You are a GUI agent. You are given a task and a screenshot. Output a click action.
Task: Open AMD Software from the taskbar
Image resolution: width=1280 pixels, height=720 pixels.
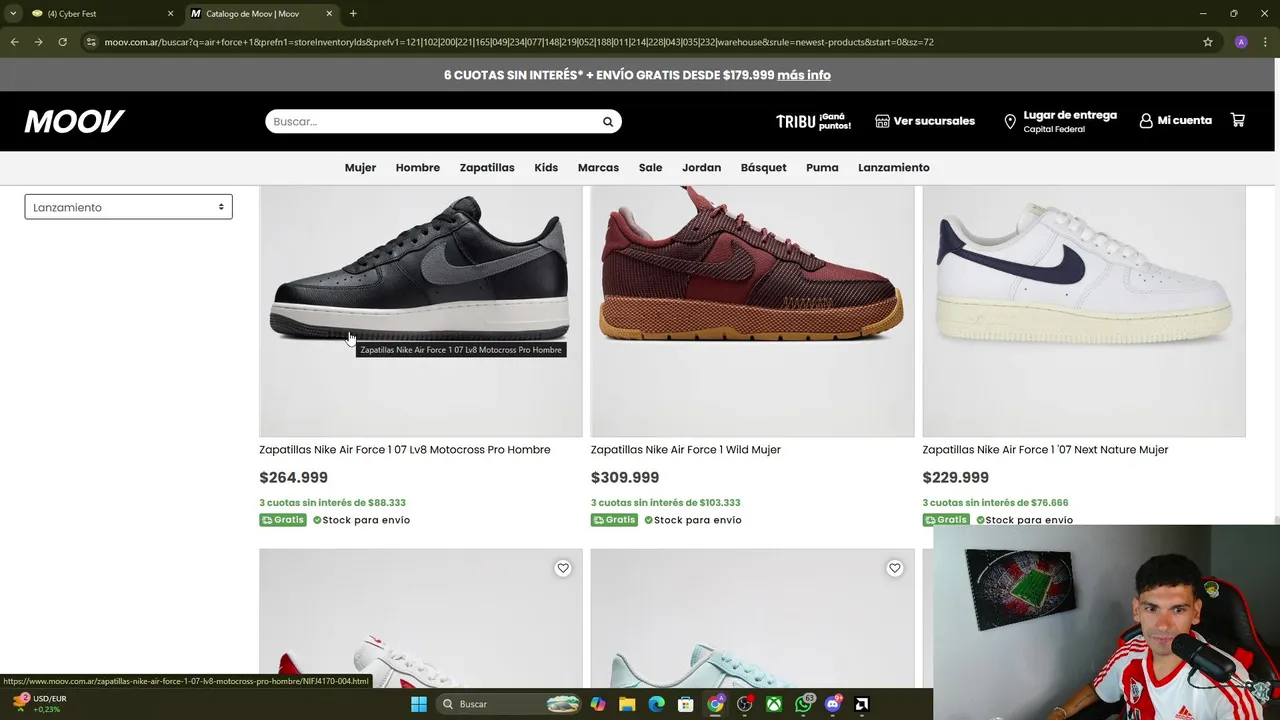(862, 704)
